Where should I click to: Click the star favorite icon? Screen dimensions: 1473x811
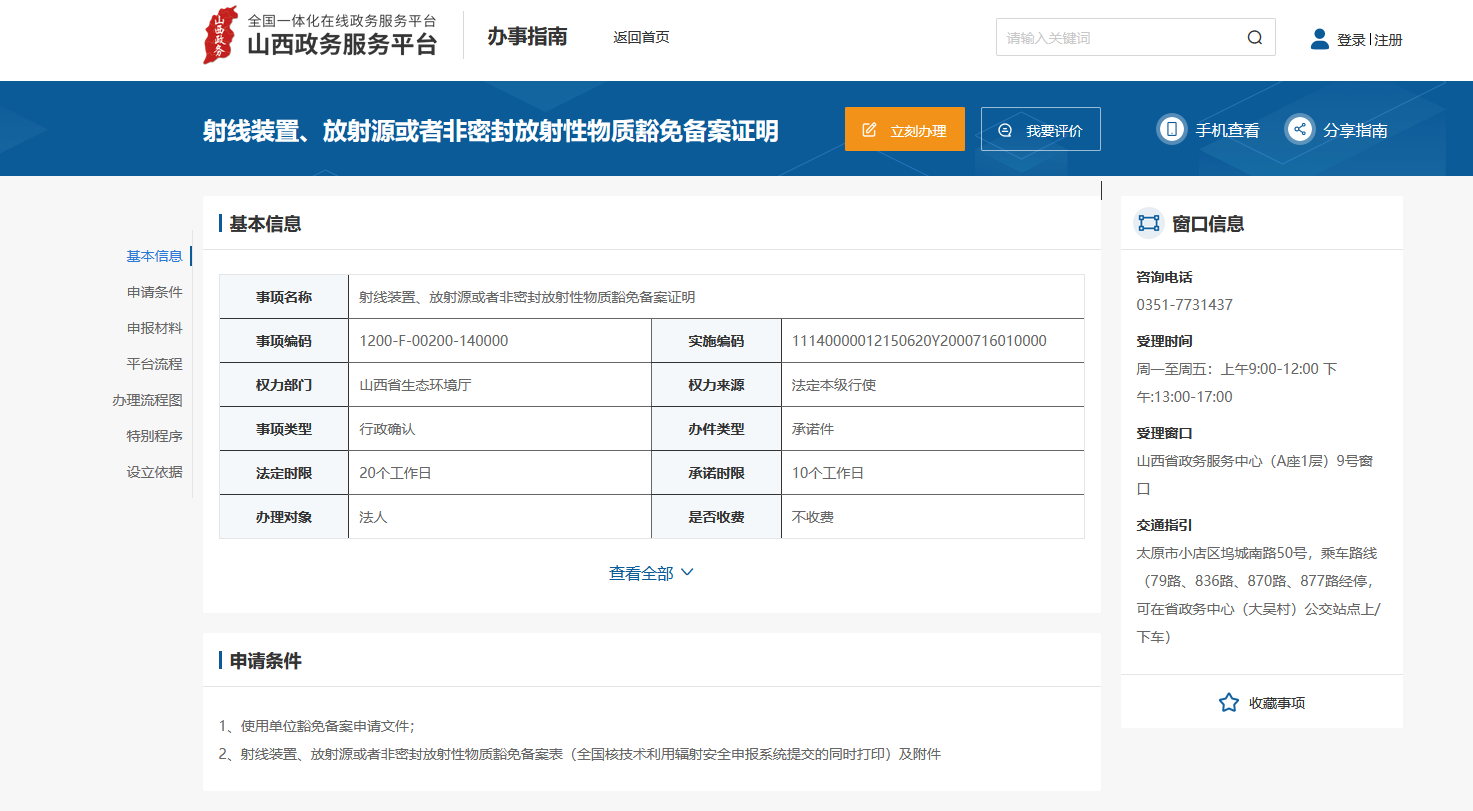coord(1229,702)
